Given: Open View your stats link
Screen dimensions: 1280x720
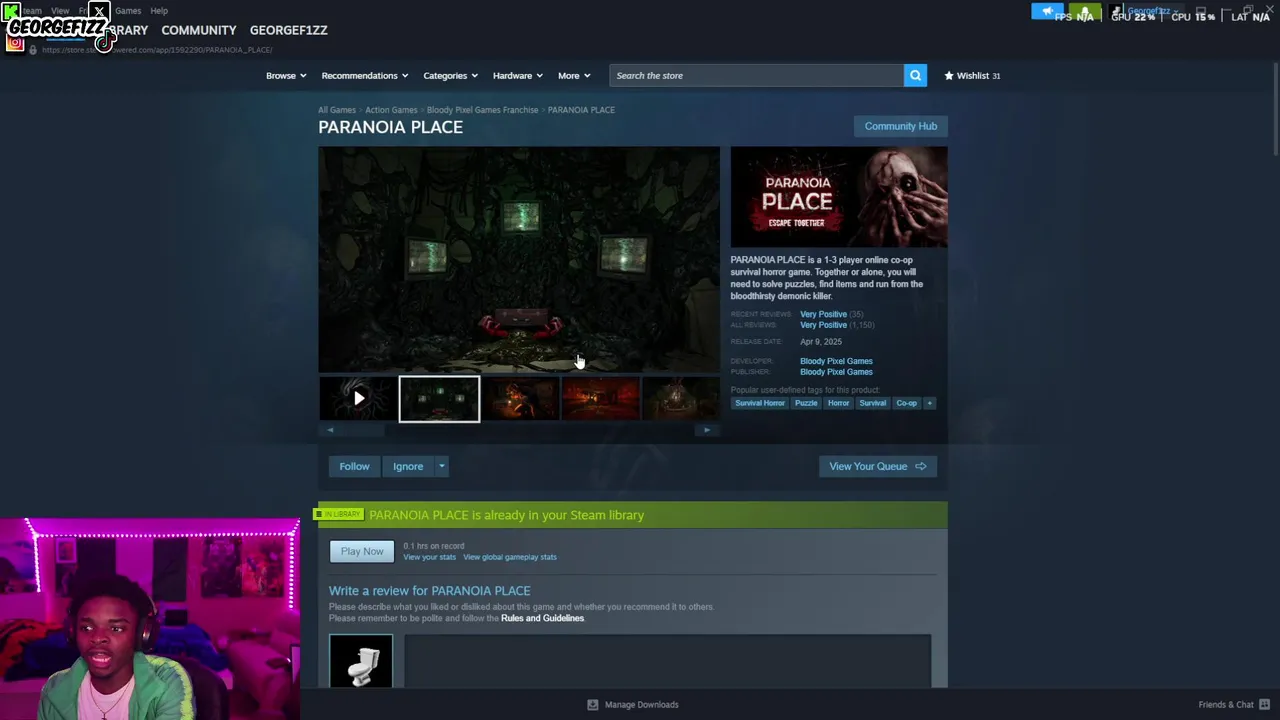Looking at the screenshot, I should tap(429, 557).
